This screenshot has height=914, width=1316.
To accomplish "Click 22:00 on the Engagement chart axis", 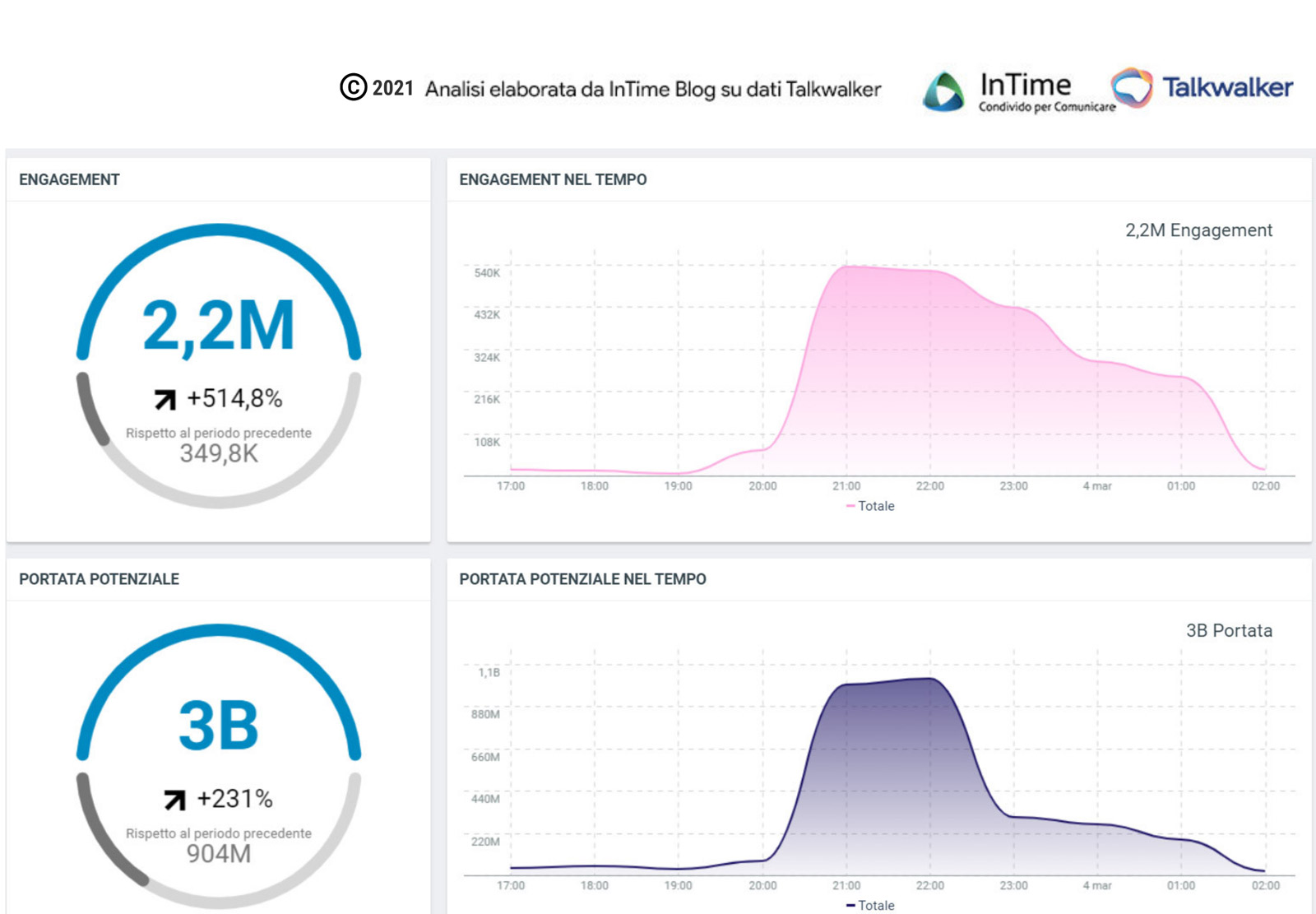I will 930,486.
